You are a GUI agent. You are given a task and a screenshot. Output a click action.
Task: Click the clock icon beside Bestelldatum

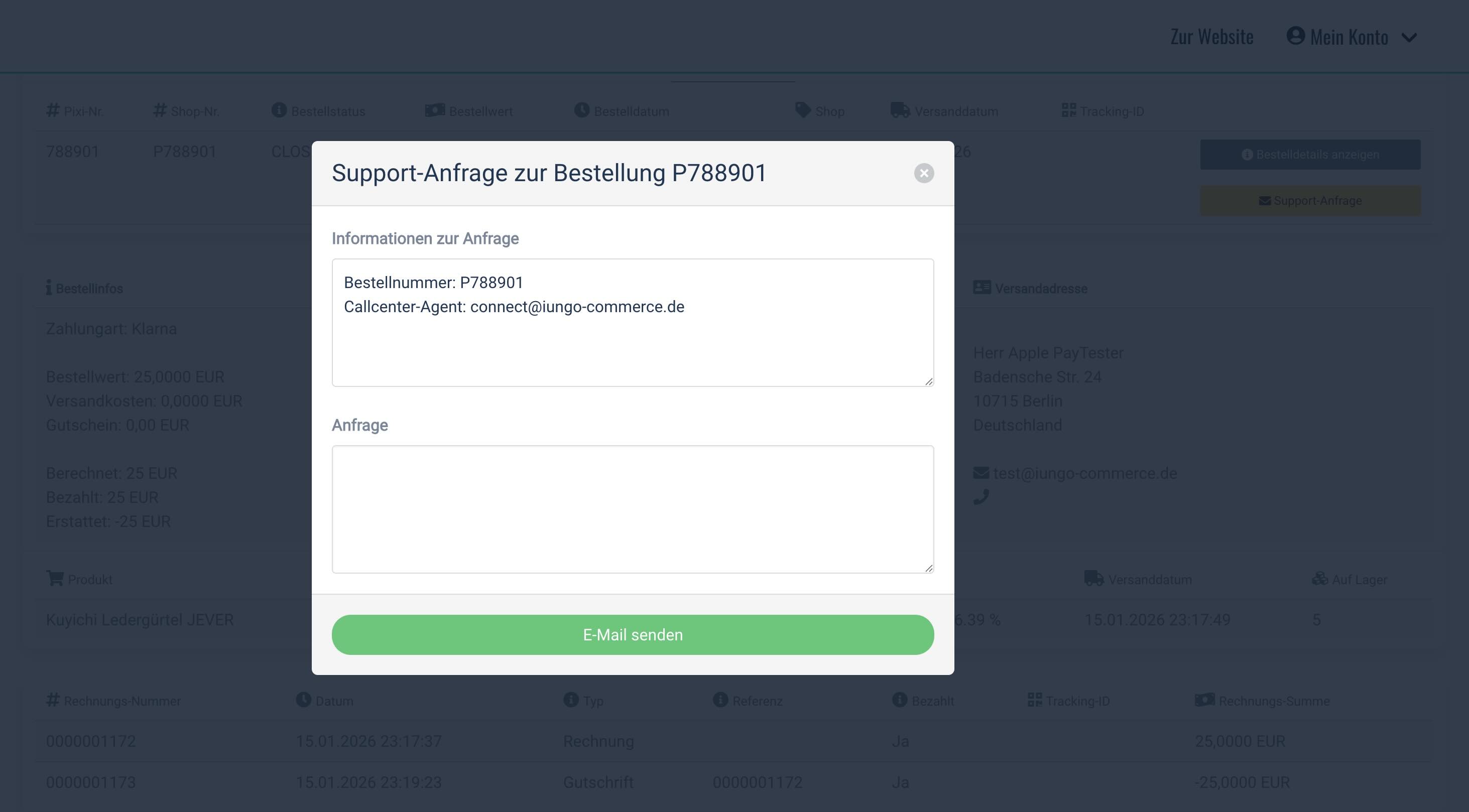click(x=582, y=110)
